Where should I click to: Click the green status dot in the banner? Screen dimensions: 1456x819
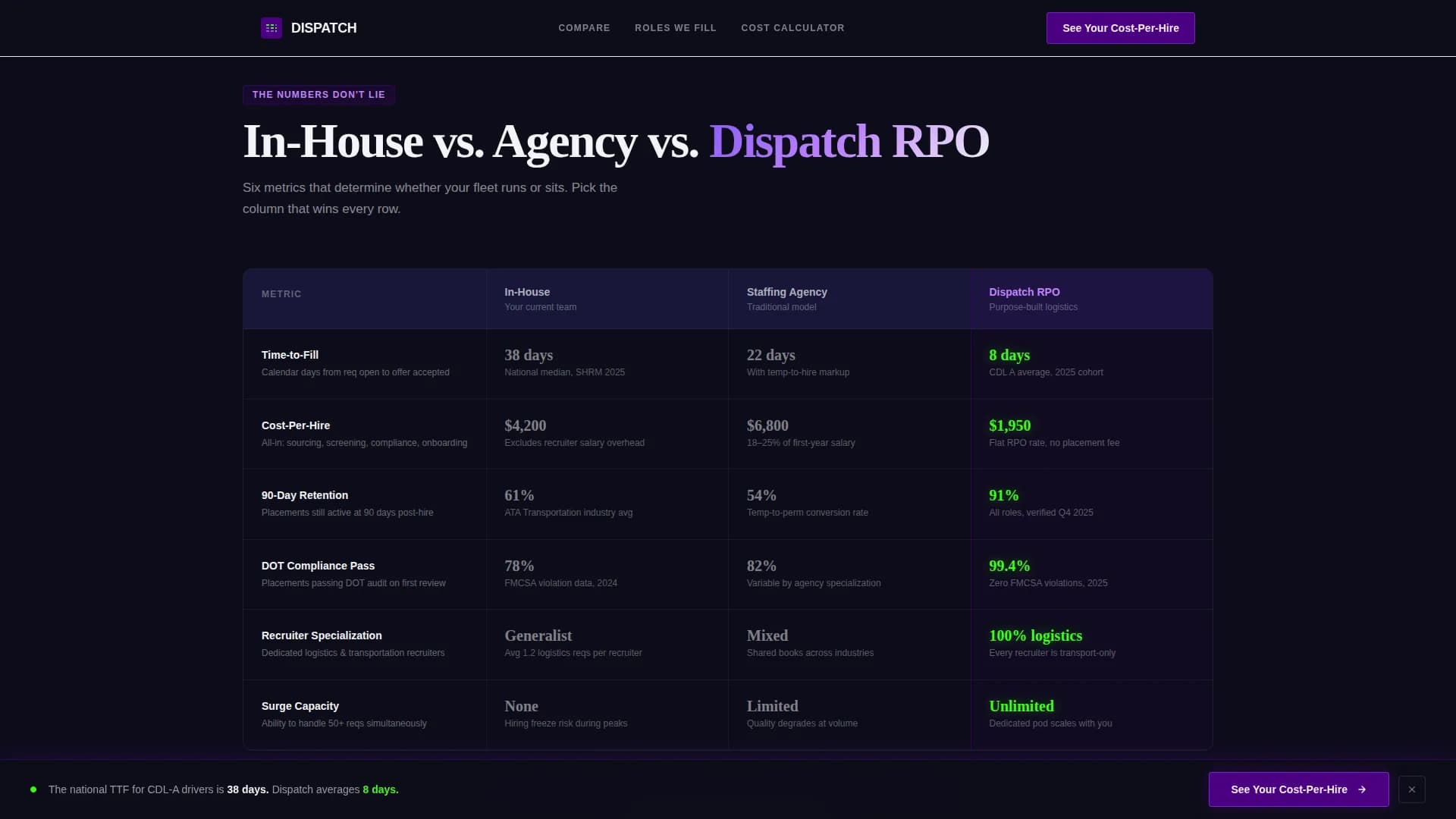coord(33,789)
